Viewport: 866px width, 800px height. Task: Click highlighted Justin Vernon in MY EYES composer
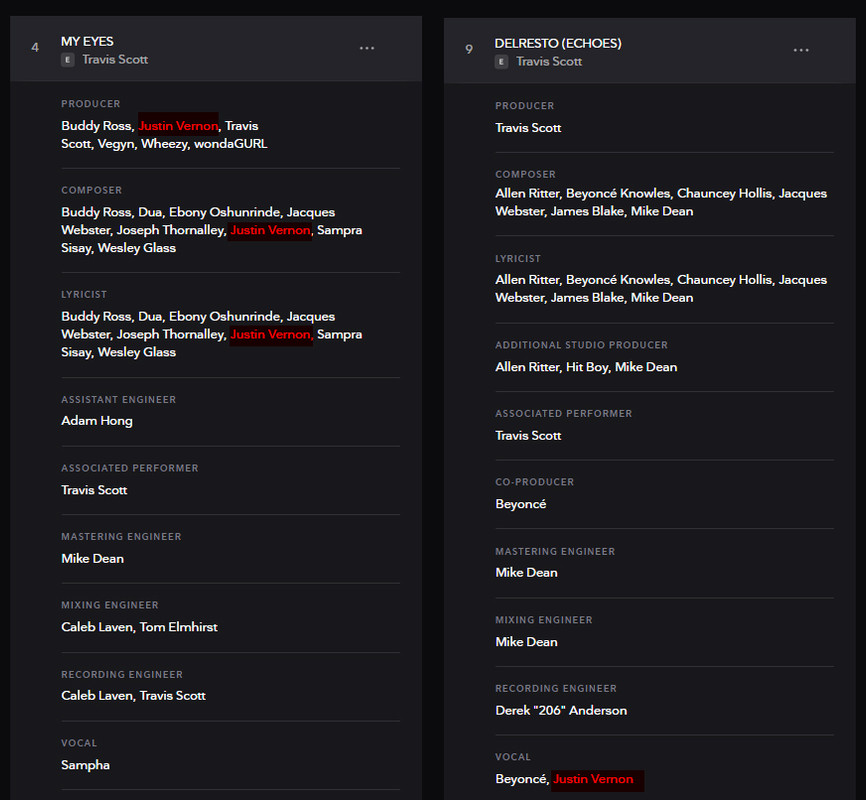point(270,230)
